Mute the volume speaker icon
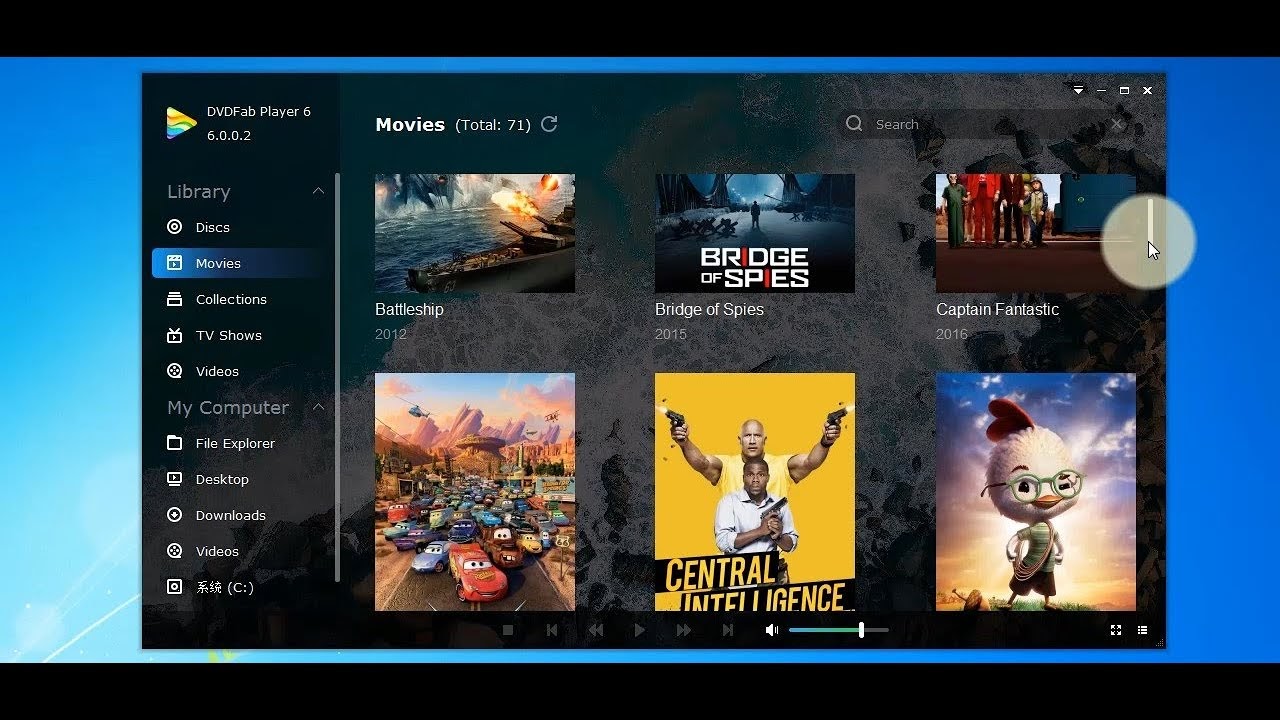This screenshot has height=720, width=1280. click(772, 630)
